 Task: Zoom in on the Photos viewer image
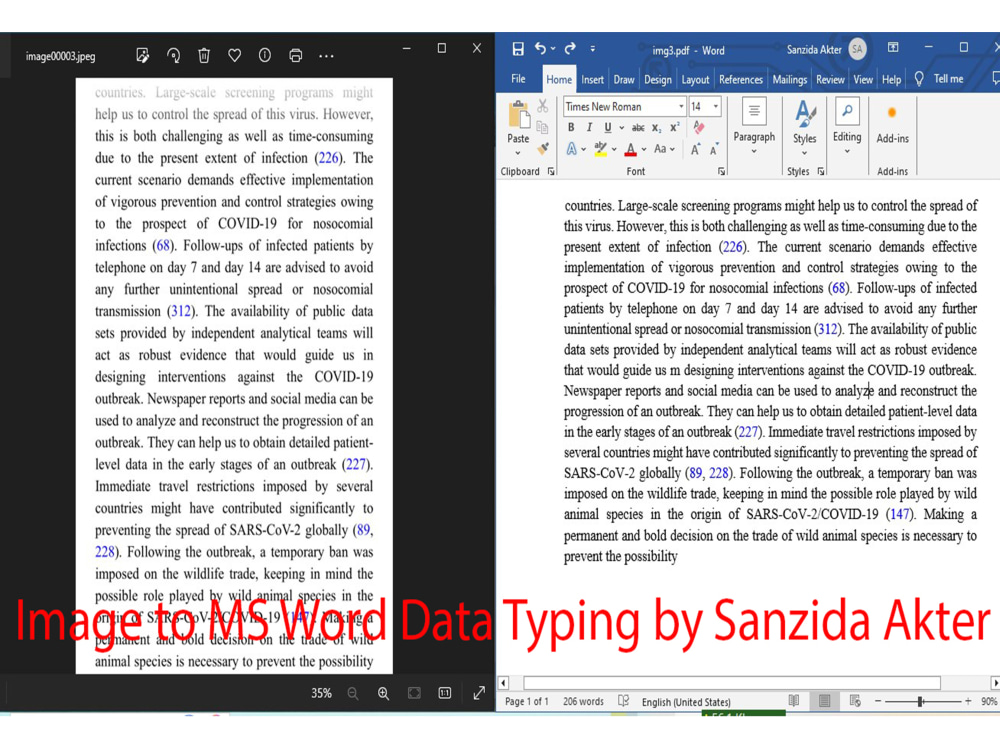coord(383,693)
